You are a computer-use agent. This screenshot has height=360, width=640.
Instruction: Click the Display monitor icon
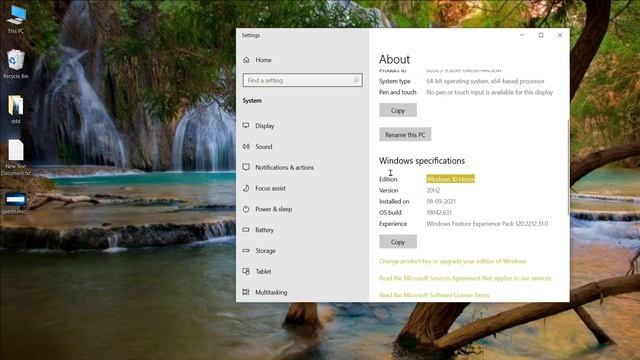pos(246,126)
